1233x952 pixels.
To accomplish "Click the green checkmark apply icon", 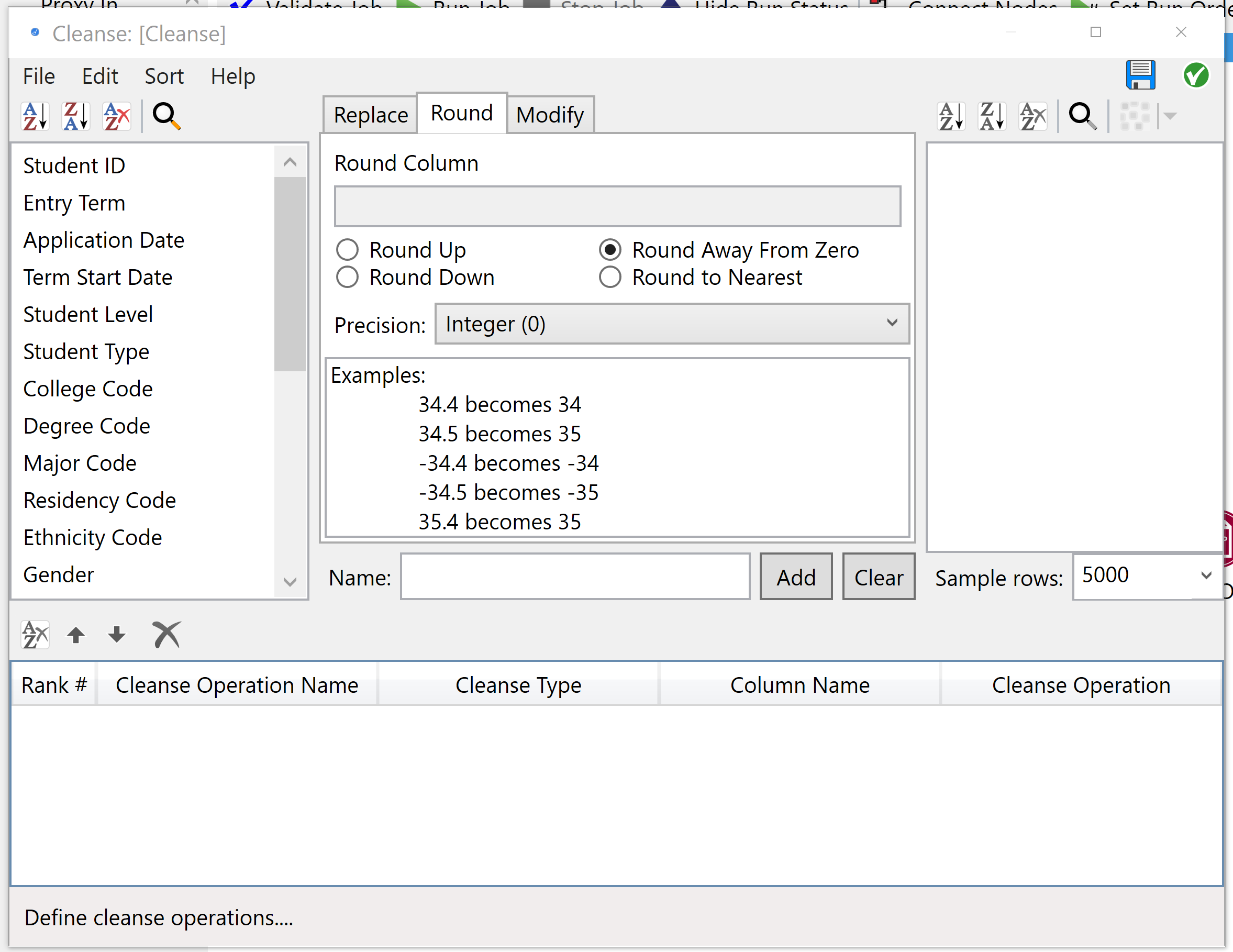I will tap(1195, 75).
